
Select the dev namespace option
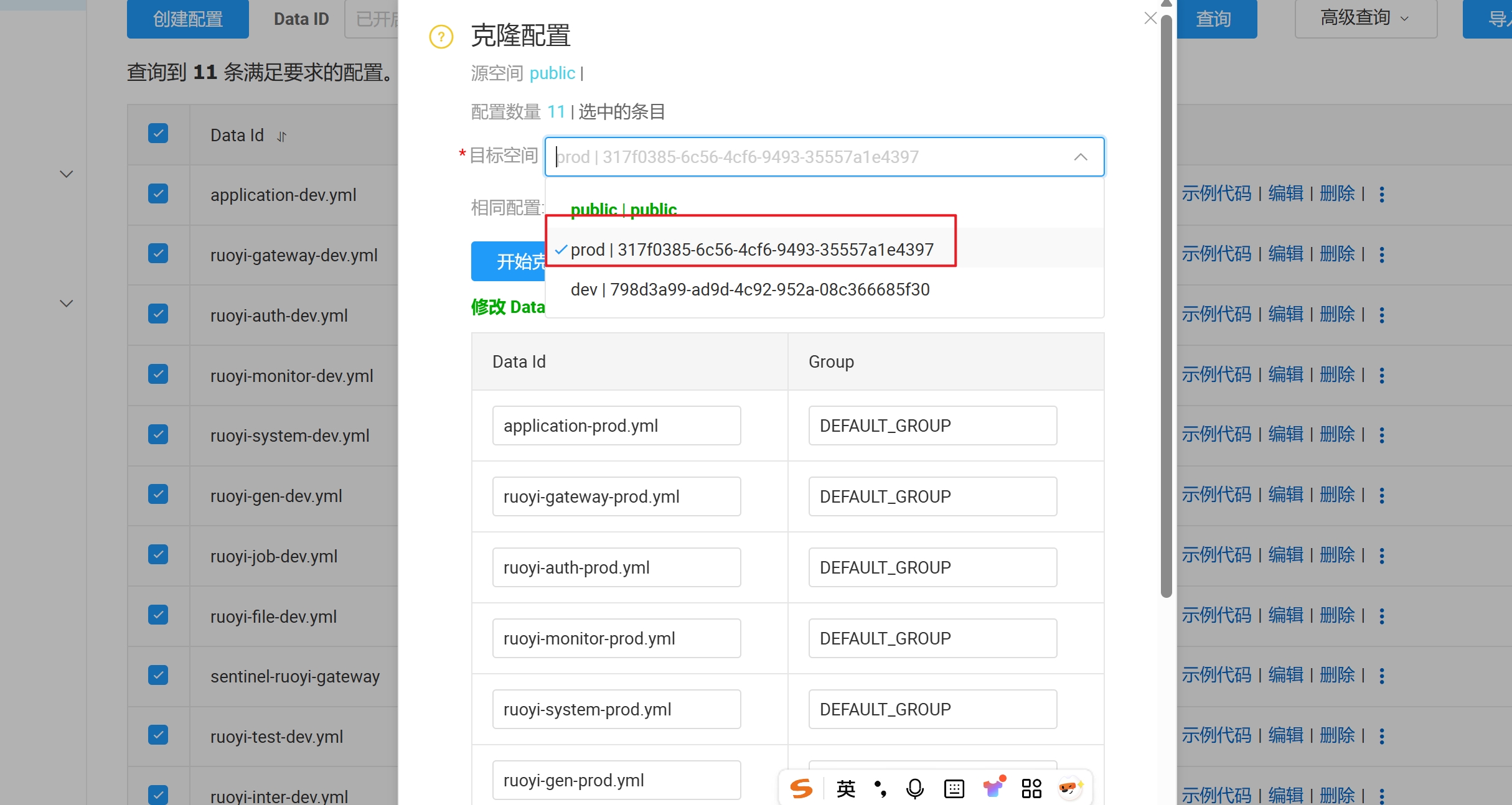[749, 289]
